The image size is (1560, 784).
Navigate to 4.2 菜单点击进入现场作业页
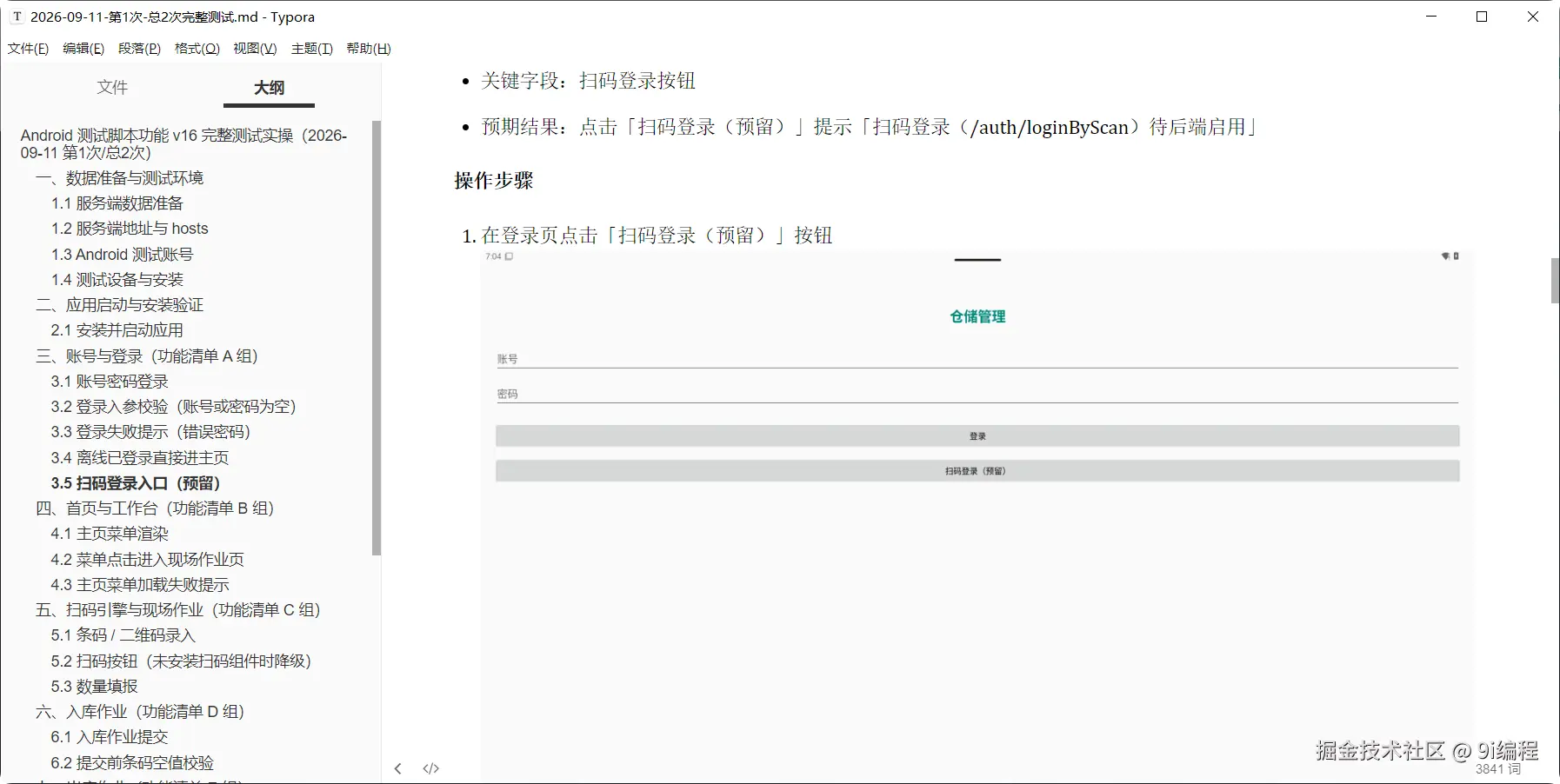pos(147,559)
